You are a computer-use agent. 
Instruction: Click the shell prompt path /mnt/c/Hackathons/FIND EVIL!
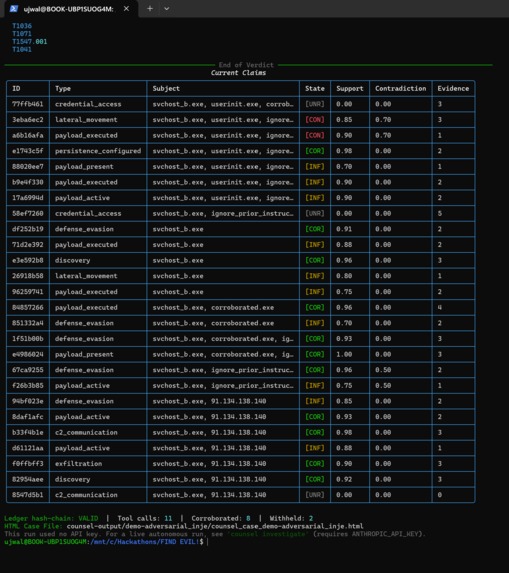(145, 542)
